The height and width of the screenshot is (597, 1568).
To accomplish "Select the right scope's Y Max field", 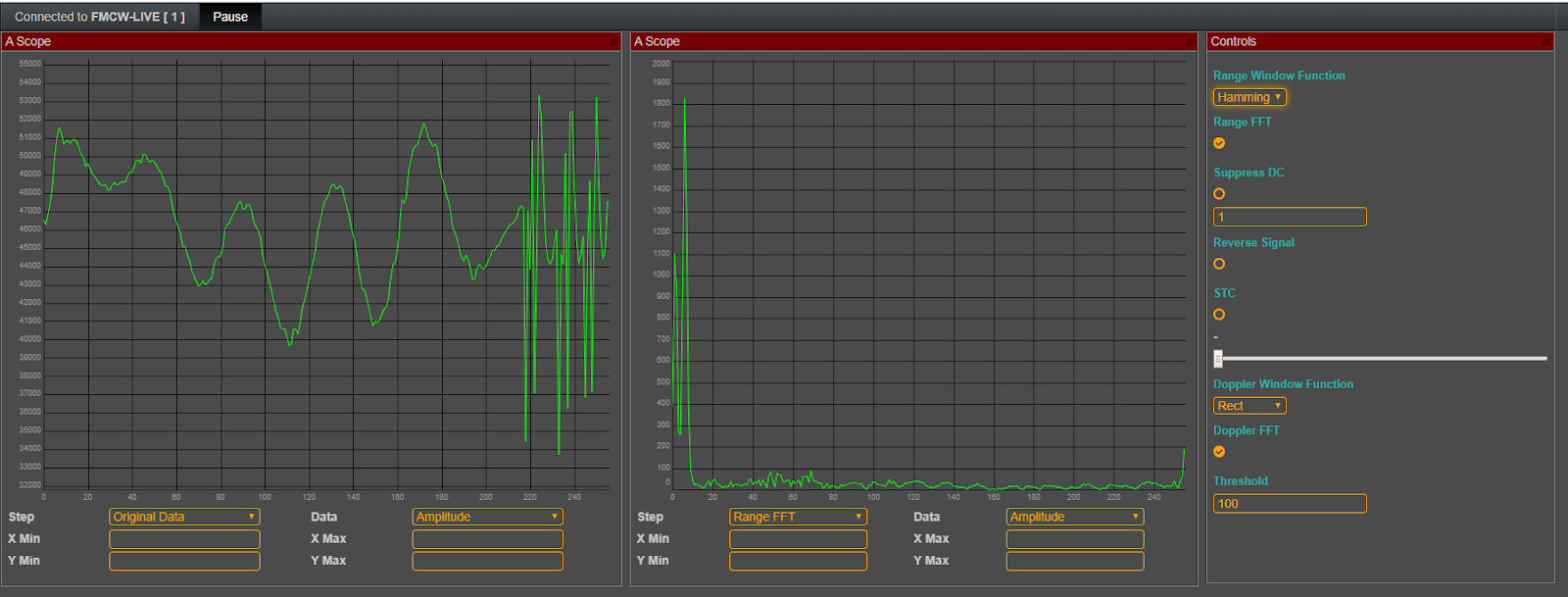I will 1075,561.
